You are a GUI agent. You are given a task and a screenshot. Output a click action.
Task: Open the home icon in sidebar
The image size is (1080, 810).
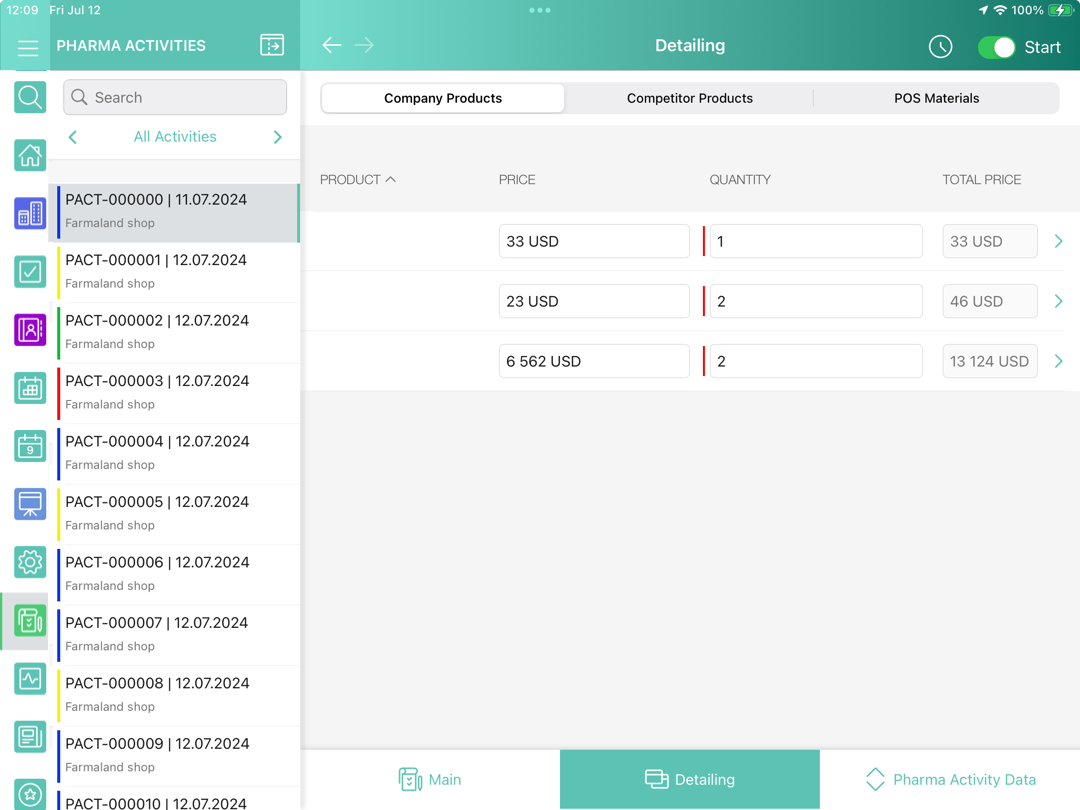click(30, 155)
